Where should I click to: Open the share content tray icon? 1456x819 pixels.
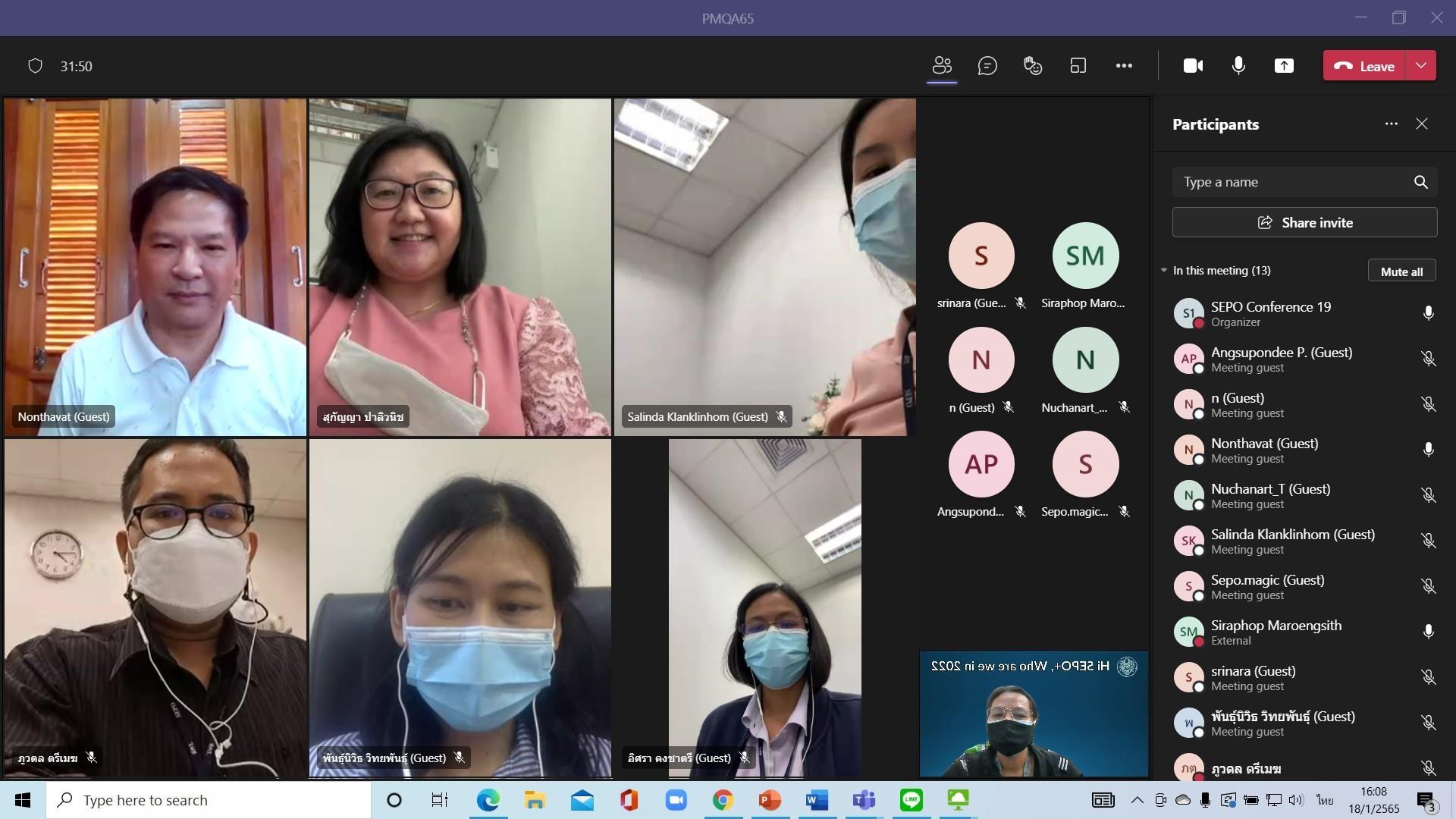1283,66
